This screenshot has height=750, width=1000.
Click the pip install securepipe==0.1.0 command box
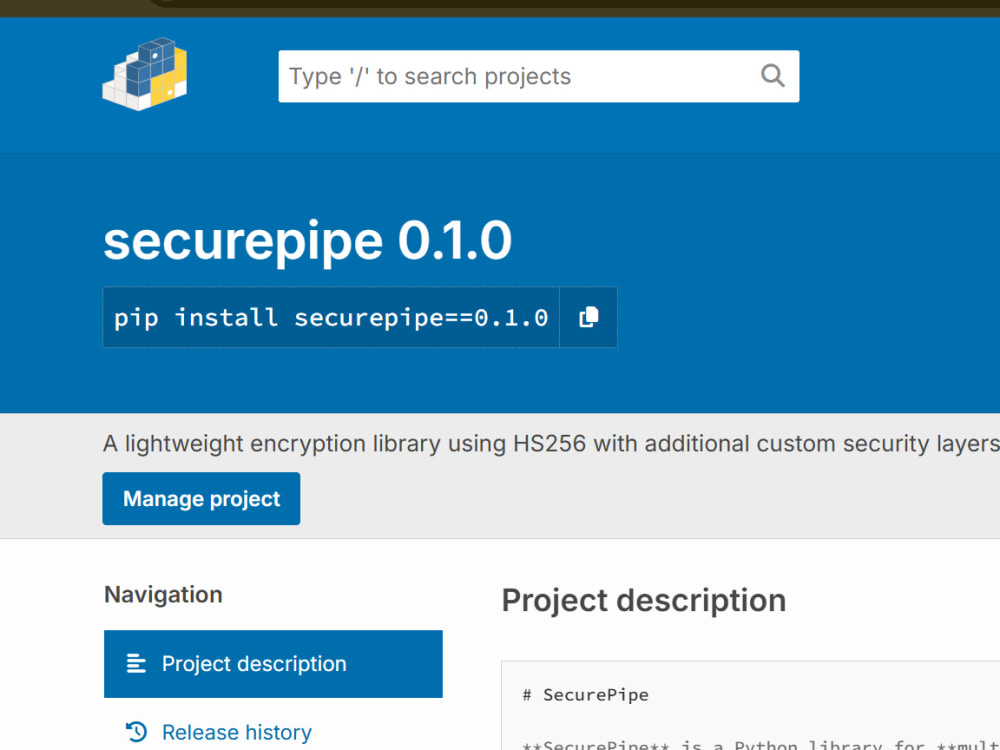[x=330, y=316]
